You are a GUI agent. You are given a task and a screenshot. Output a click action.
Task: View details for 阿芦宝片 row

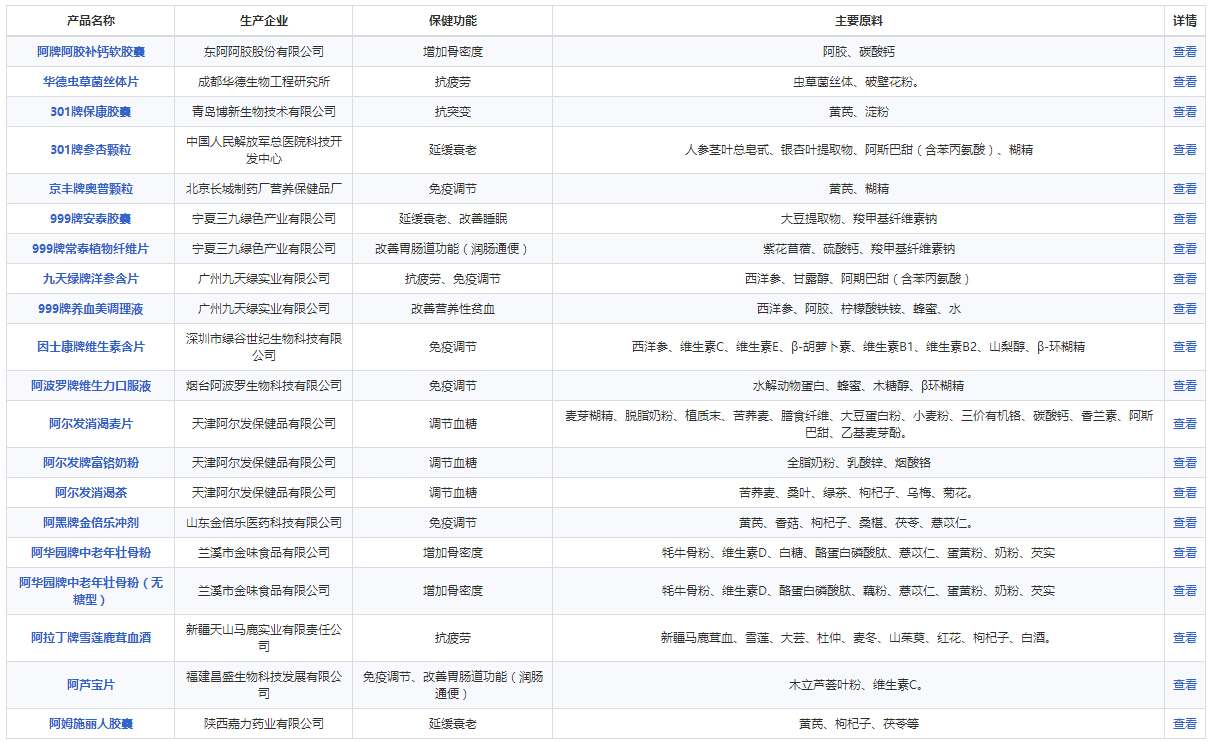[x=1184, y=685]
